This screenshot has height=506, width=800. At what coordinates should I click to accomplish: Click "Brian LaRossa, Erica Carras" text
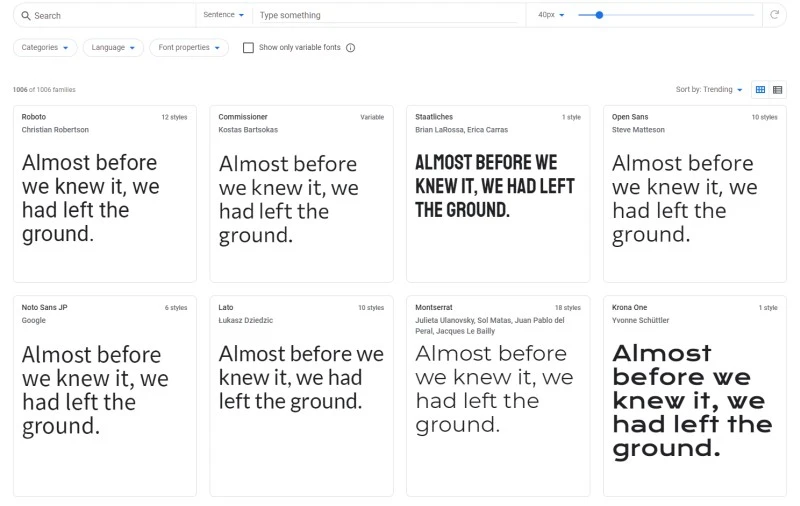click(462, 130)
